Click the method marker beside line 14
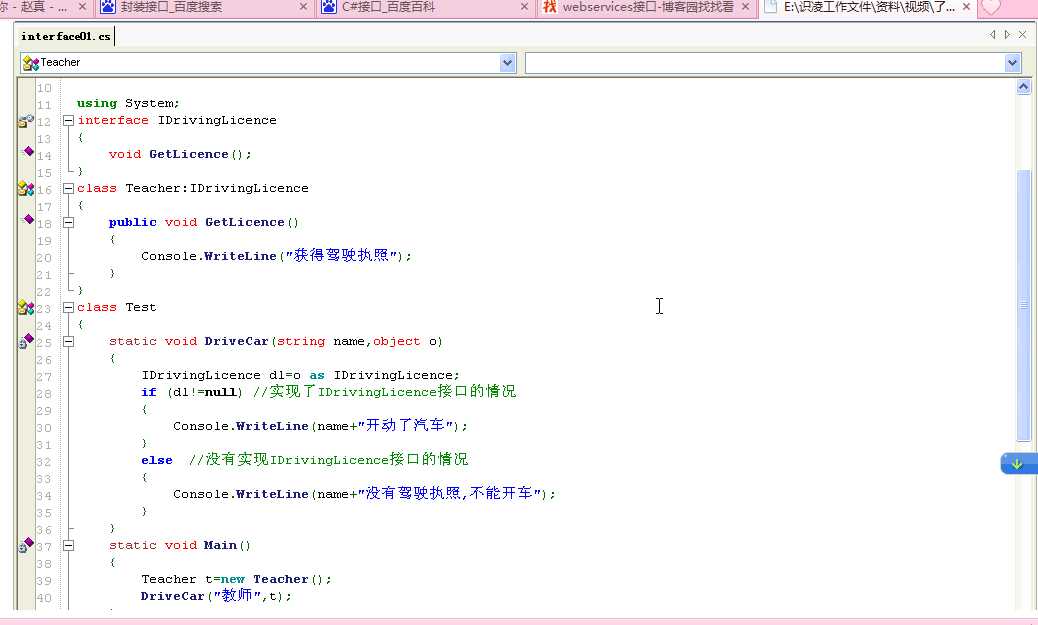This screenshot has width=1038, height=625. pos(28,152)
